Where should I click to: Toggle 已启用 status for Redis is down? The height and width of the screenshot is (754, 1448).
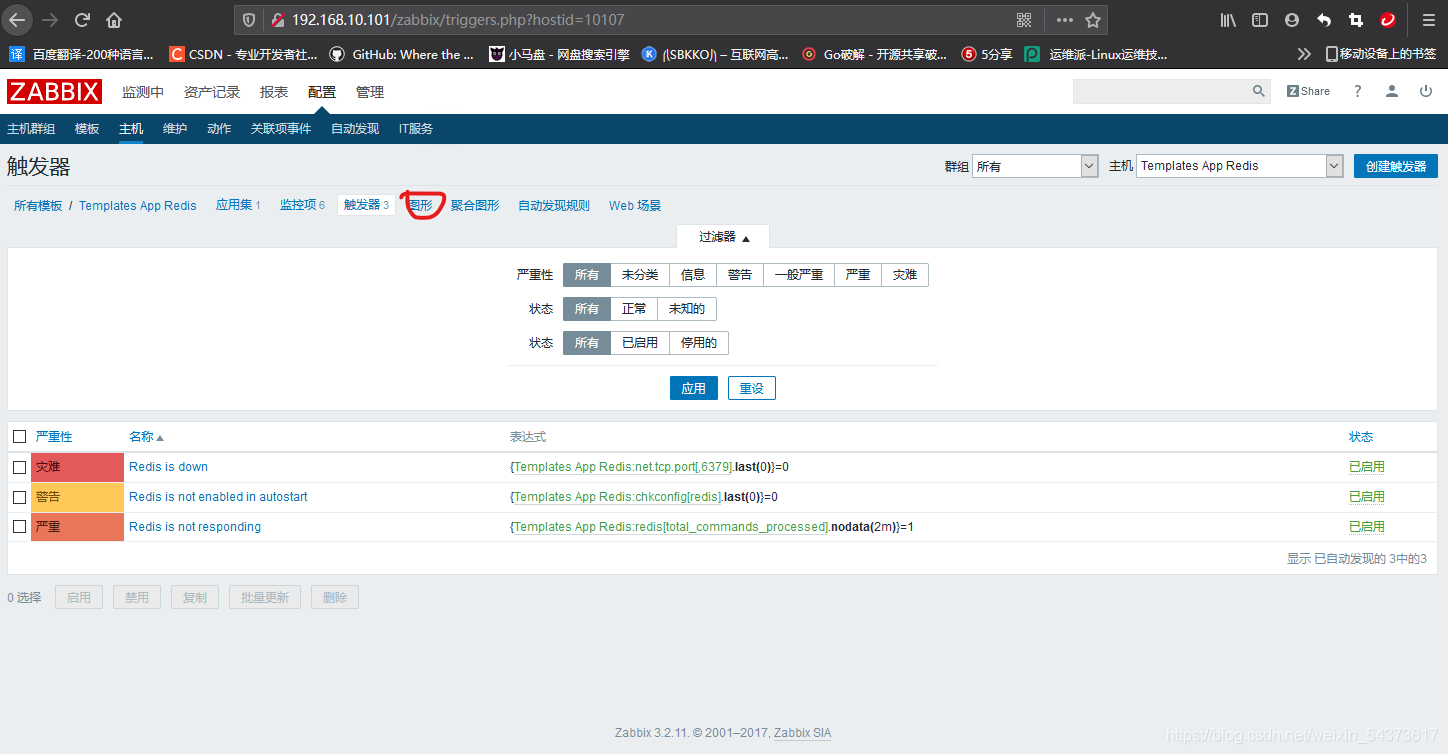(x=1367, y=467)
